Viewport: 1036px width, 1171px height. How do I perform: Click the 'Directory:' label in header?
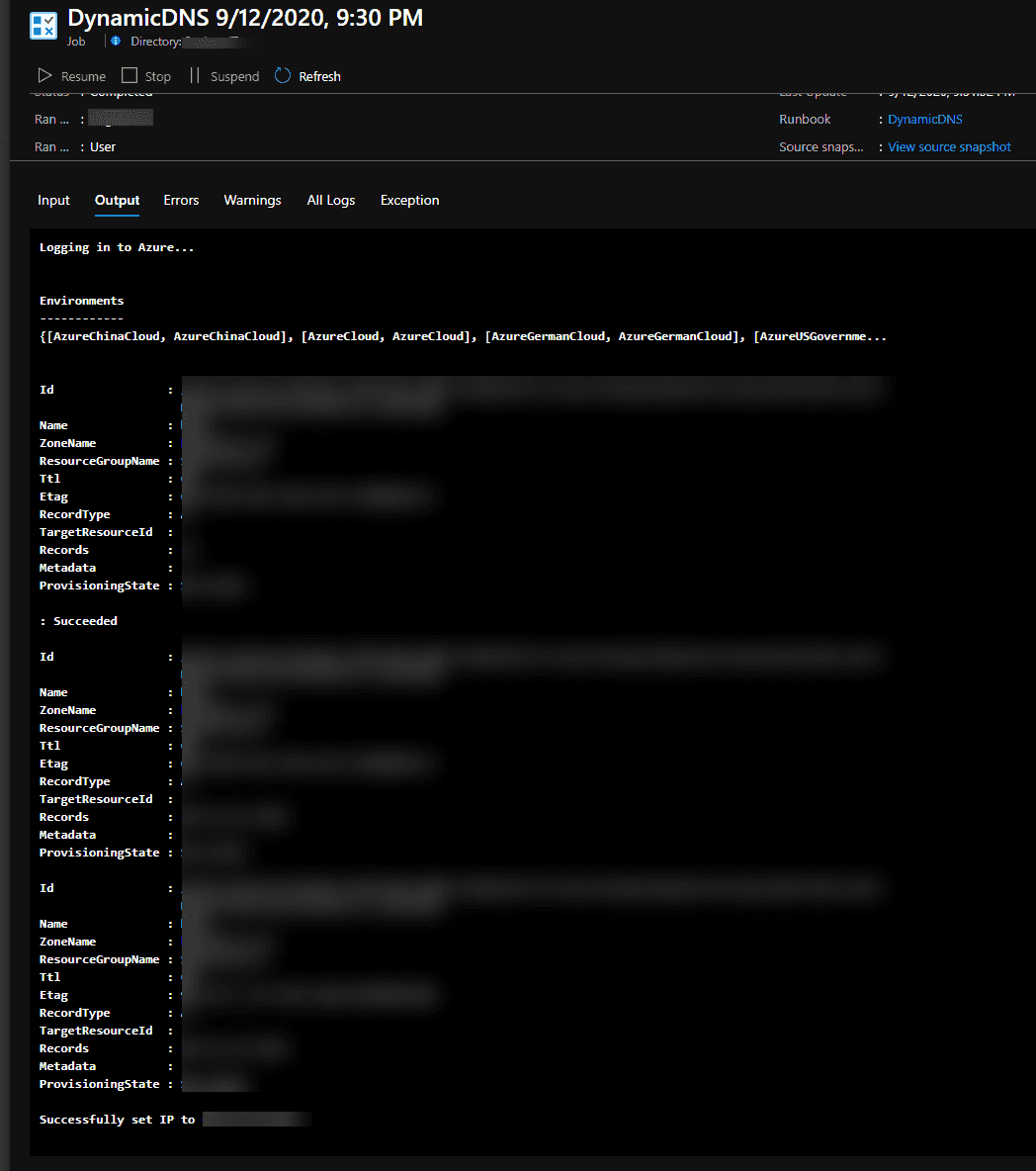[x=156, y=42]
